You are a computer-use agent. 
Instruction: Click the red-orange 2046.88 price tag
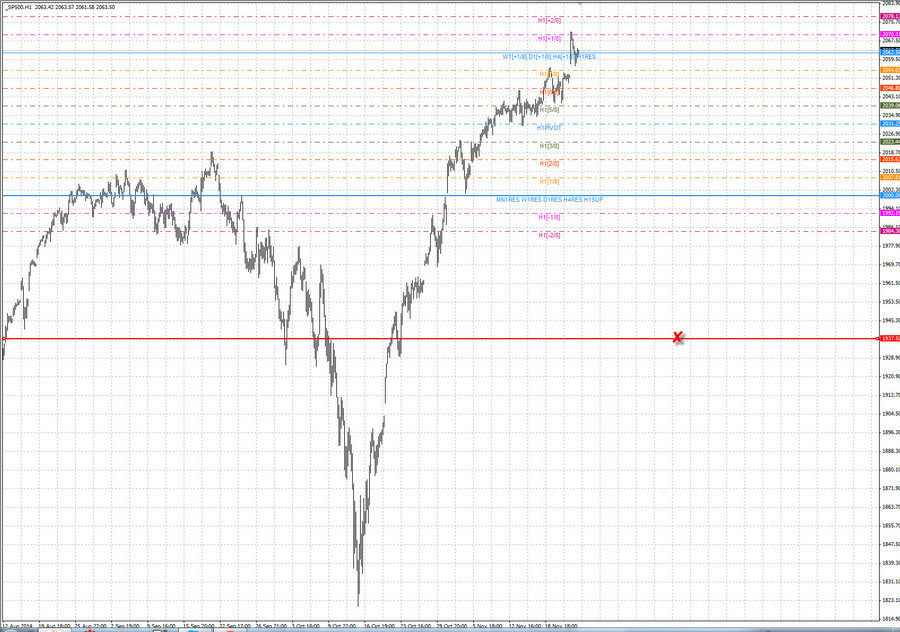(x=890, y=88)
